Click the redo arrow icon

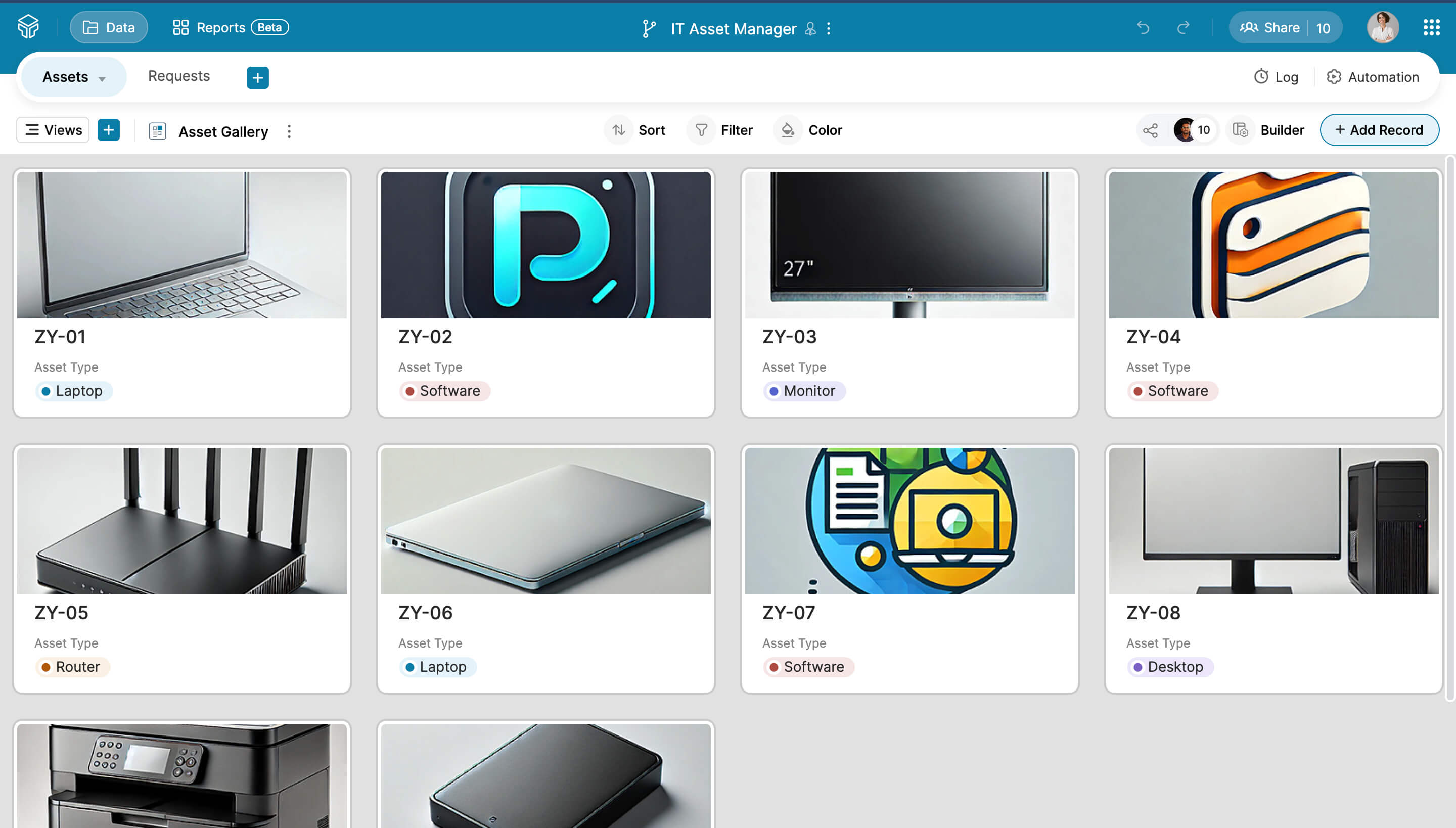click(1184, 27)
